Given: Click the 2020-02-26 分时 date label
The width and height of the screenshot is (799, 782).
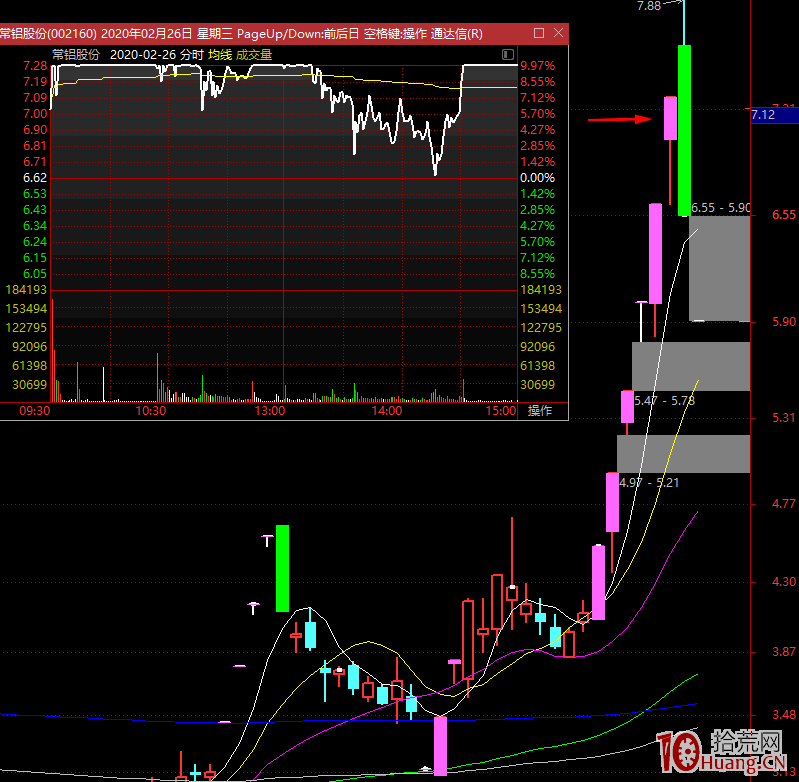Looking at the screenshot, I should tap(157, 55).
